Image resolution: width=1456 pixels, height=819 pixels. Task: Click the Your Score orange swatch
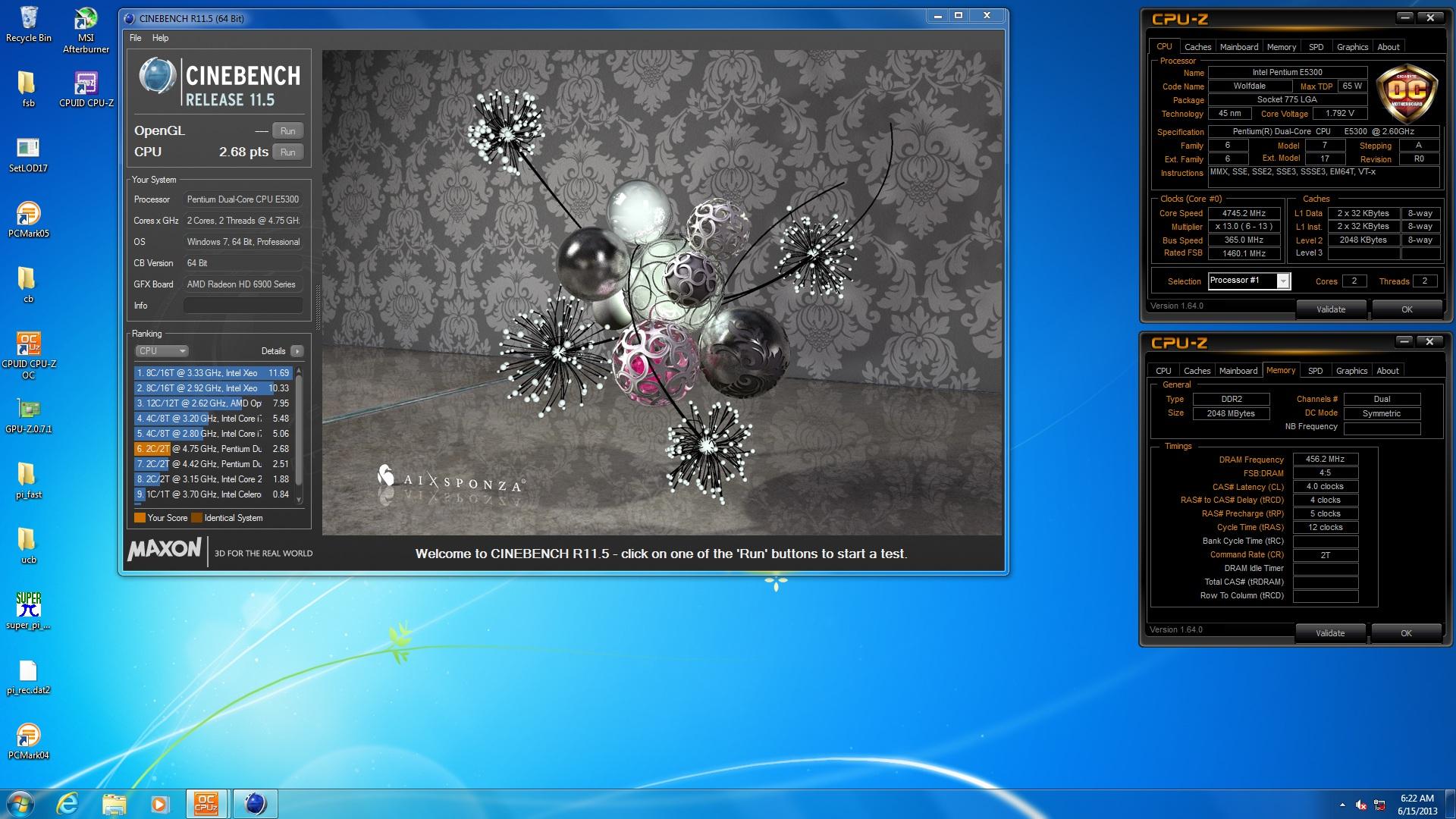[x=140, y=518]
